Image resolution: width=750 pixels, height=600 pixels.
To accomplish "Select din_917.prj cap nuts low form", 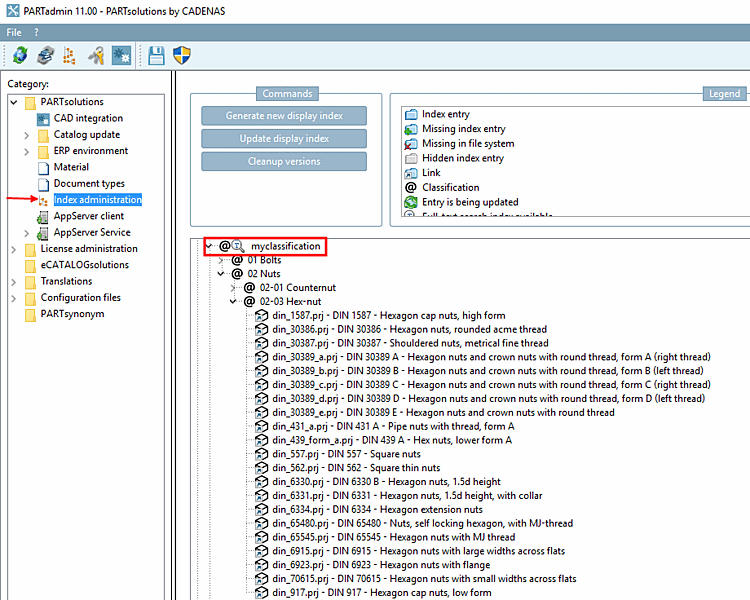I will click(x=382, y=593).
